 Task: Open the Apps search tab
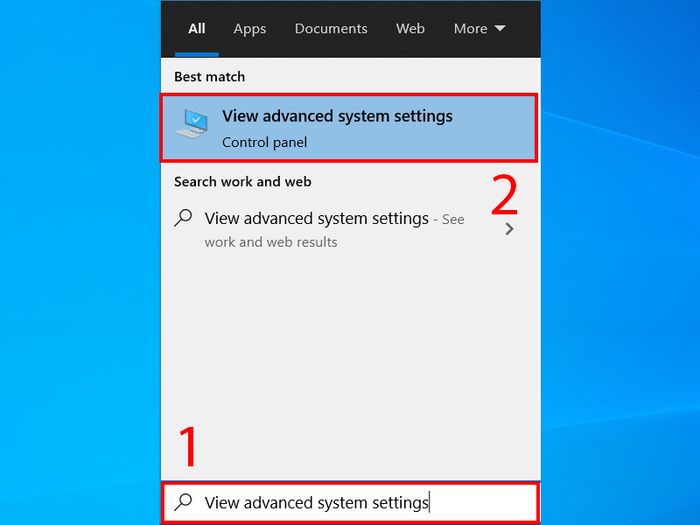click(250, 29)
